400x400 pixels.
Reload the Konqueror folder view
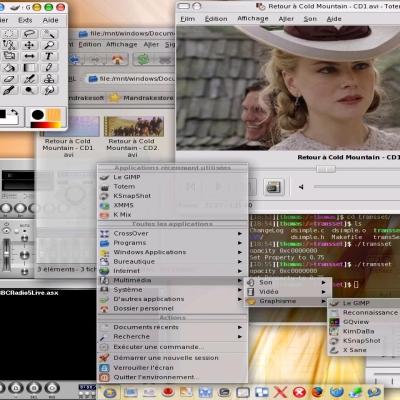tap(143, 60)
